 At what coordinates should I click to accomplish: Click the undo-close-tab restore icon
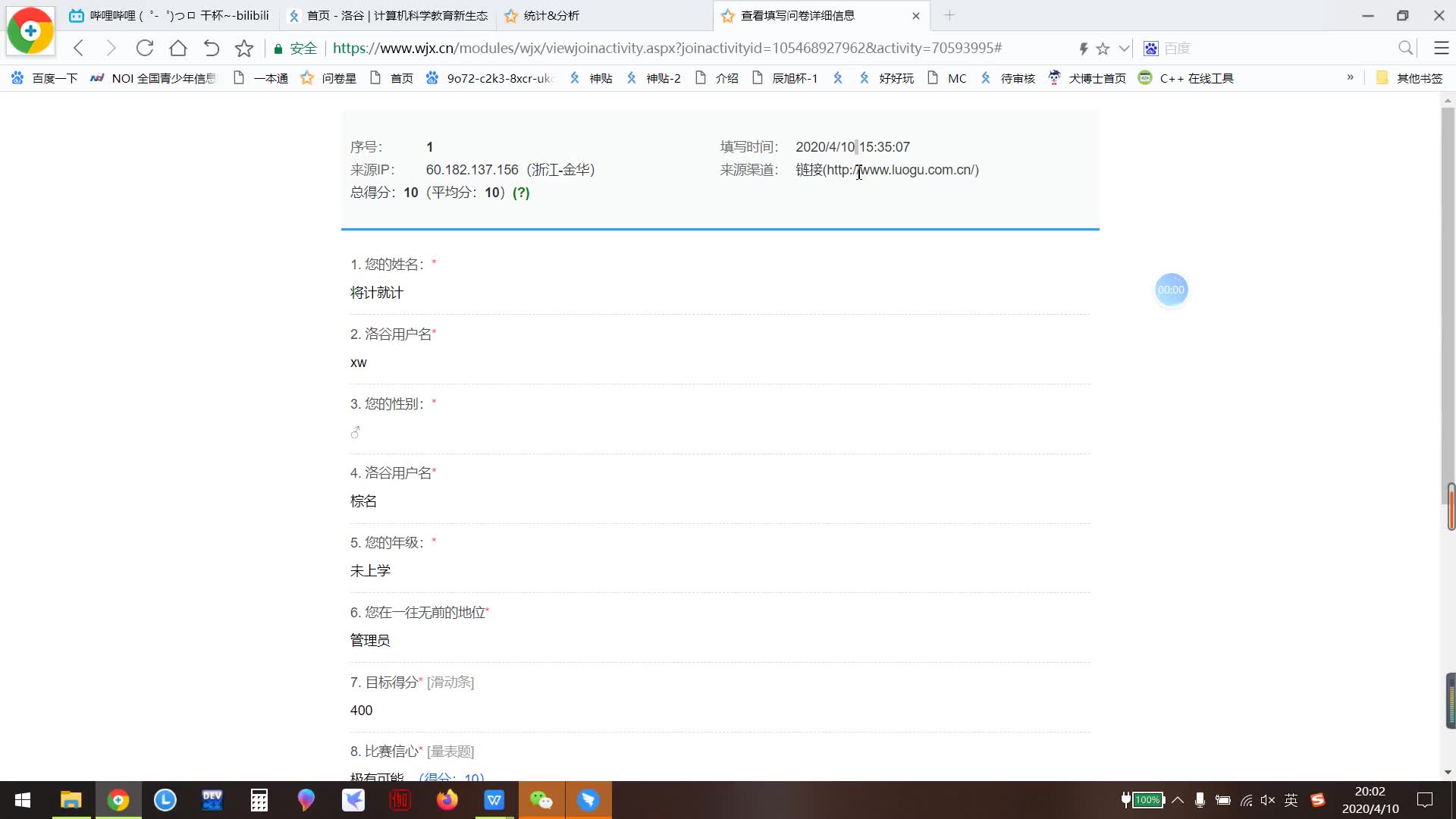pyautogui.click(x=212, y=49)
